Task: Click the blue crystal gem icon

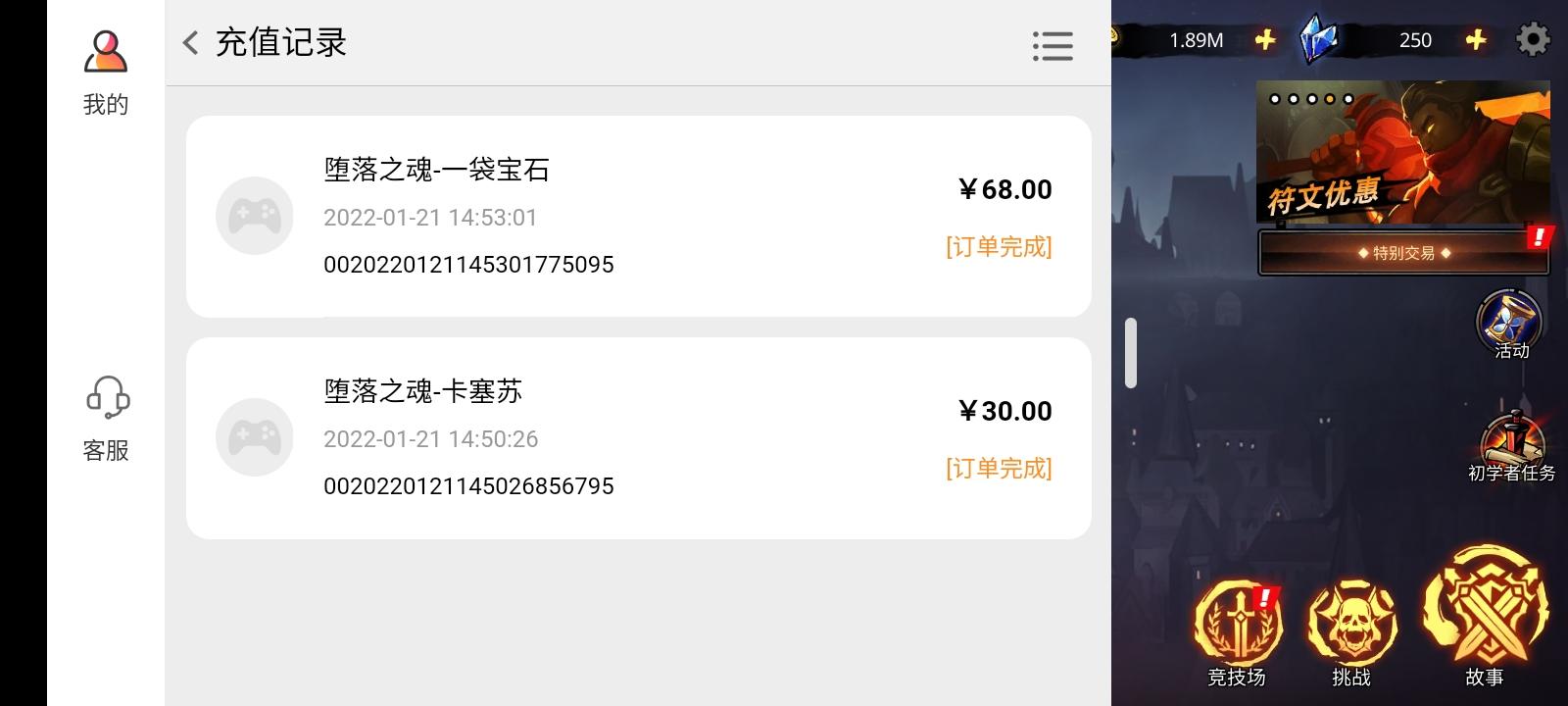Action: [1319, 39]
